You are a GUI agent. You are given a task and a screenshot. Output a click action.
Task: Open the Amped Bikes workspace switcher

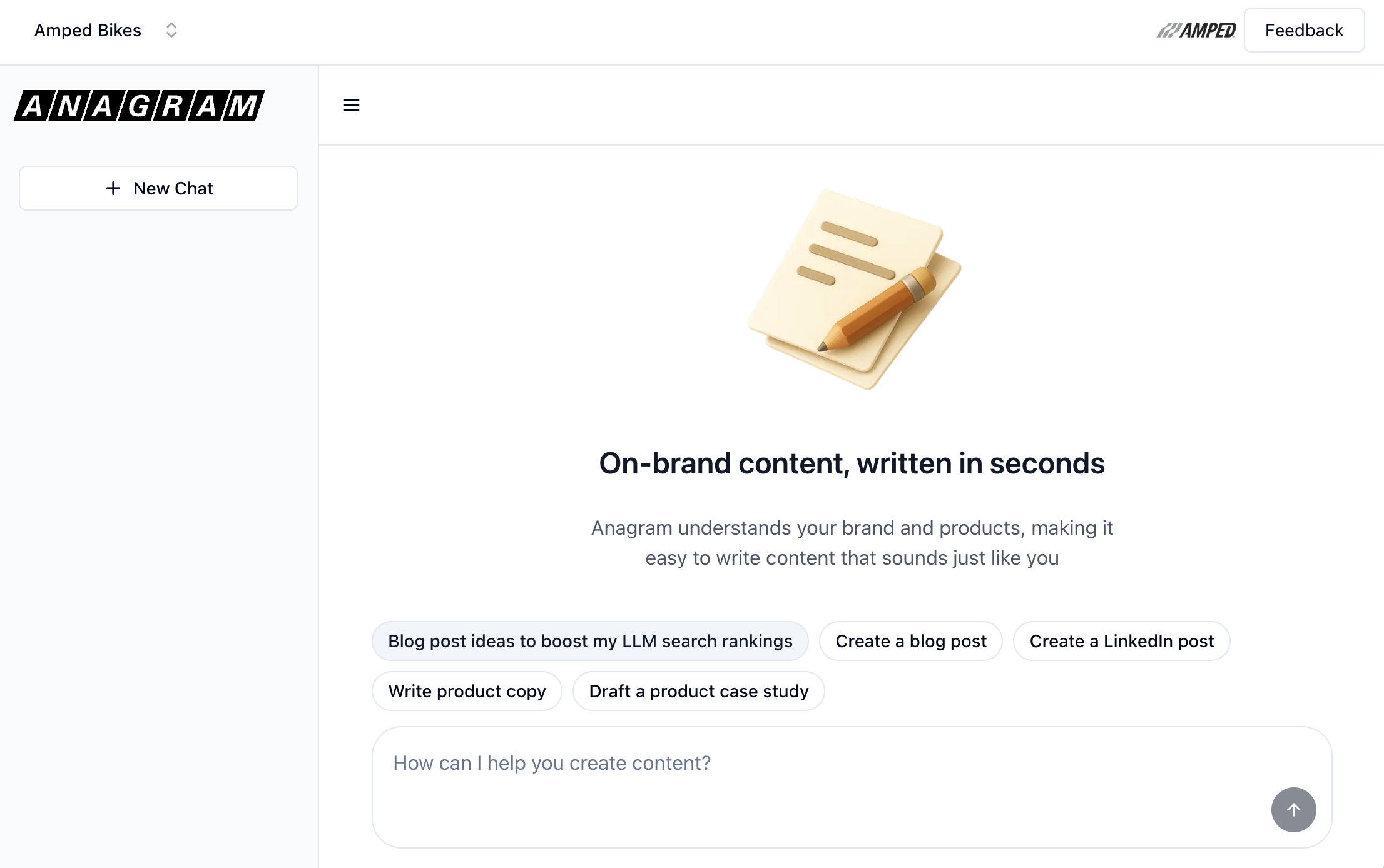point(88,30)
